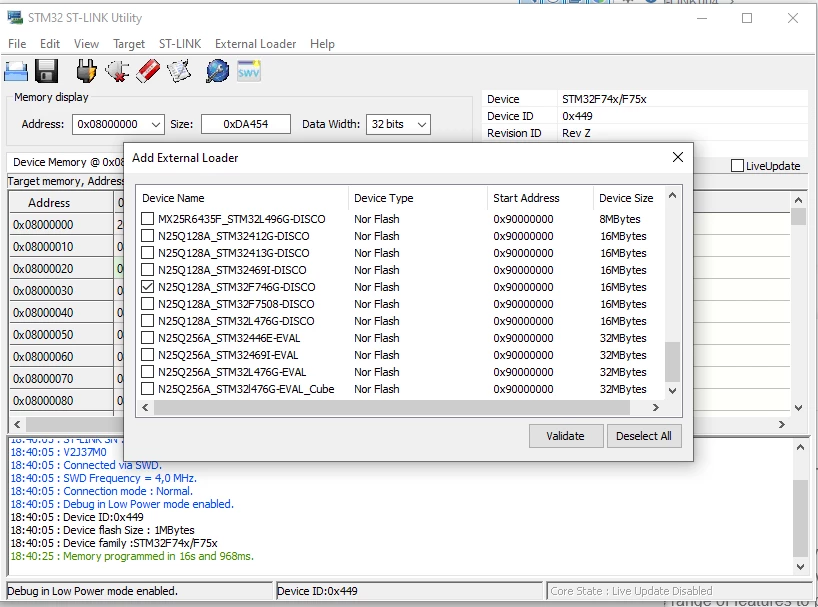Viewport: 818px width, 607px height.
Task: Check N25Q256A_STM32446E-EVAL loader checkbox
Action: [148, 338]
